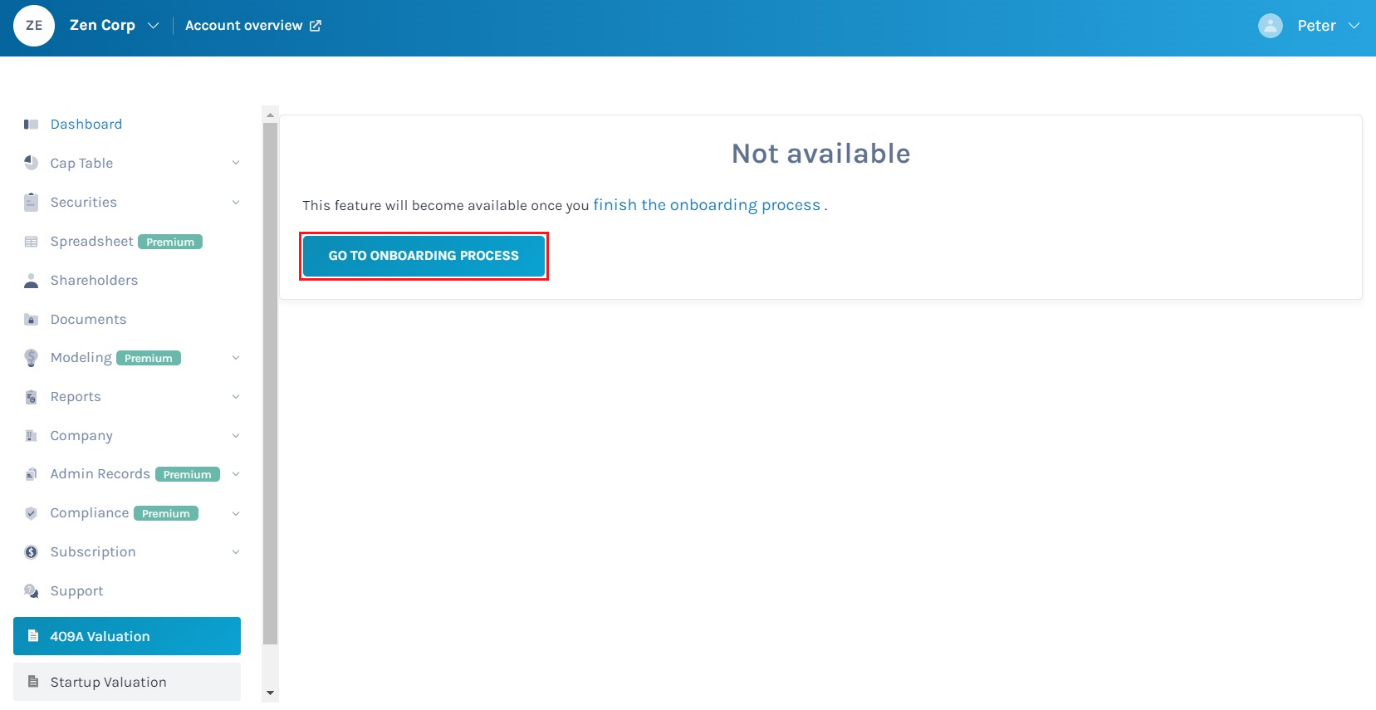Screen dimensions: 1376x710
Task: Select the Startup Valuation menu item
Action: 127,682
